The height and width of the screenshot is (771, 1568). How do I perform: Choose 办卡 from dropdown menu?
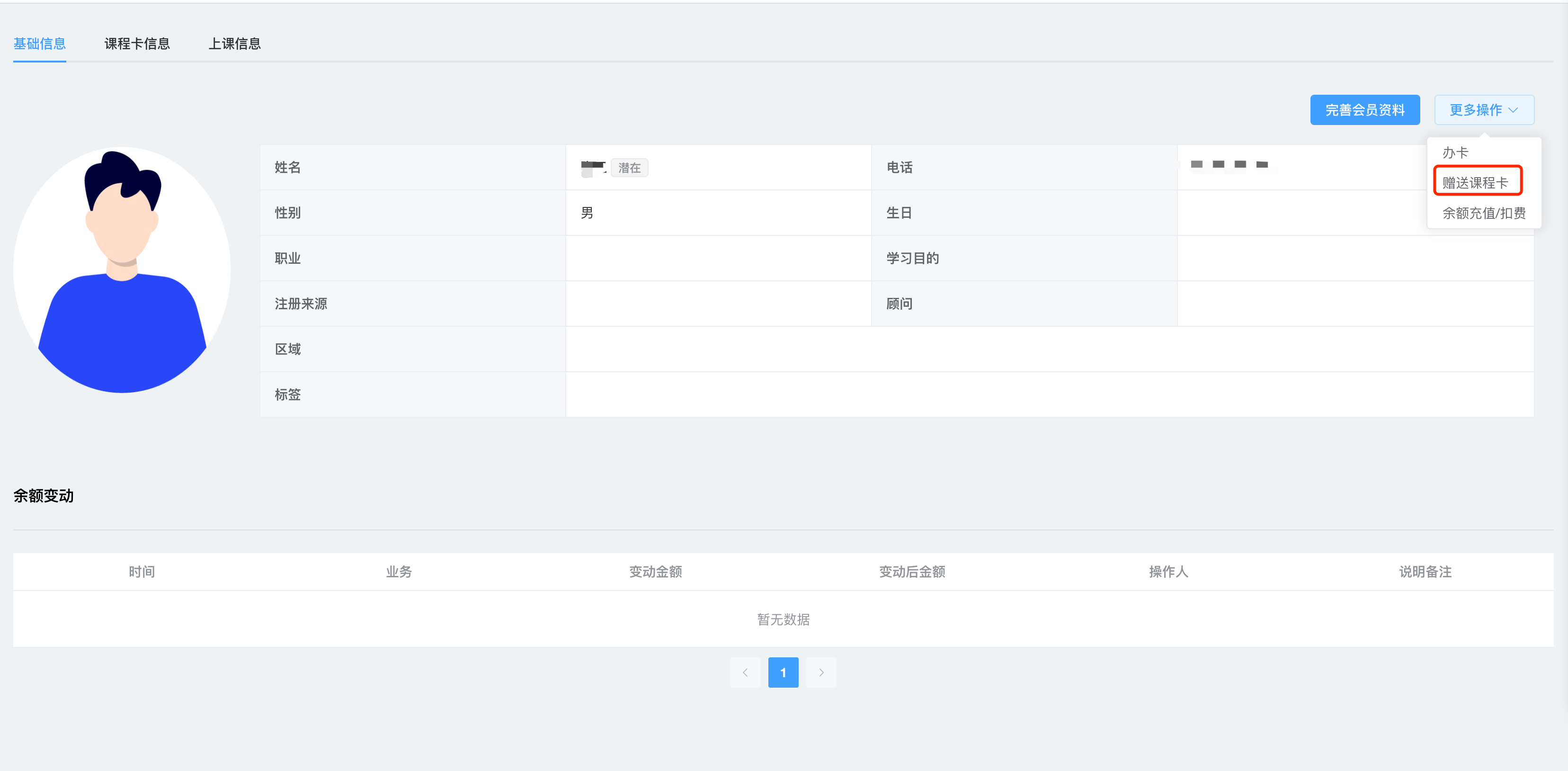coord(1455,152)
